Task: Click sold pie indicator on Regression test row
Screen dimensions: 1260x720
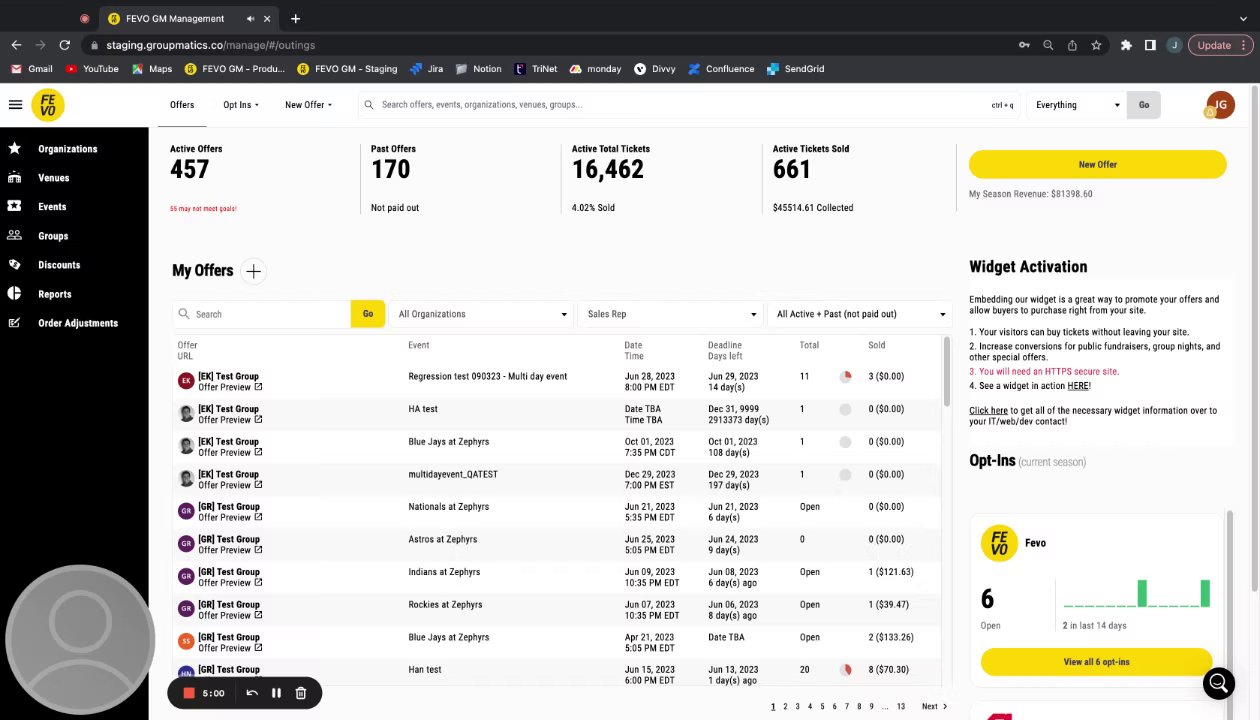Action: 845,377
